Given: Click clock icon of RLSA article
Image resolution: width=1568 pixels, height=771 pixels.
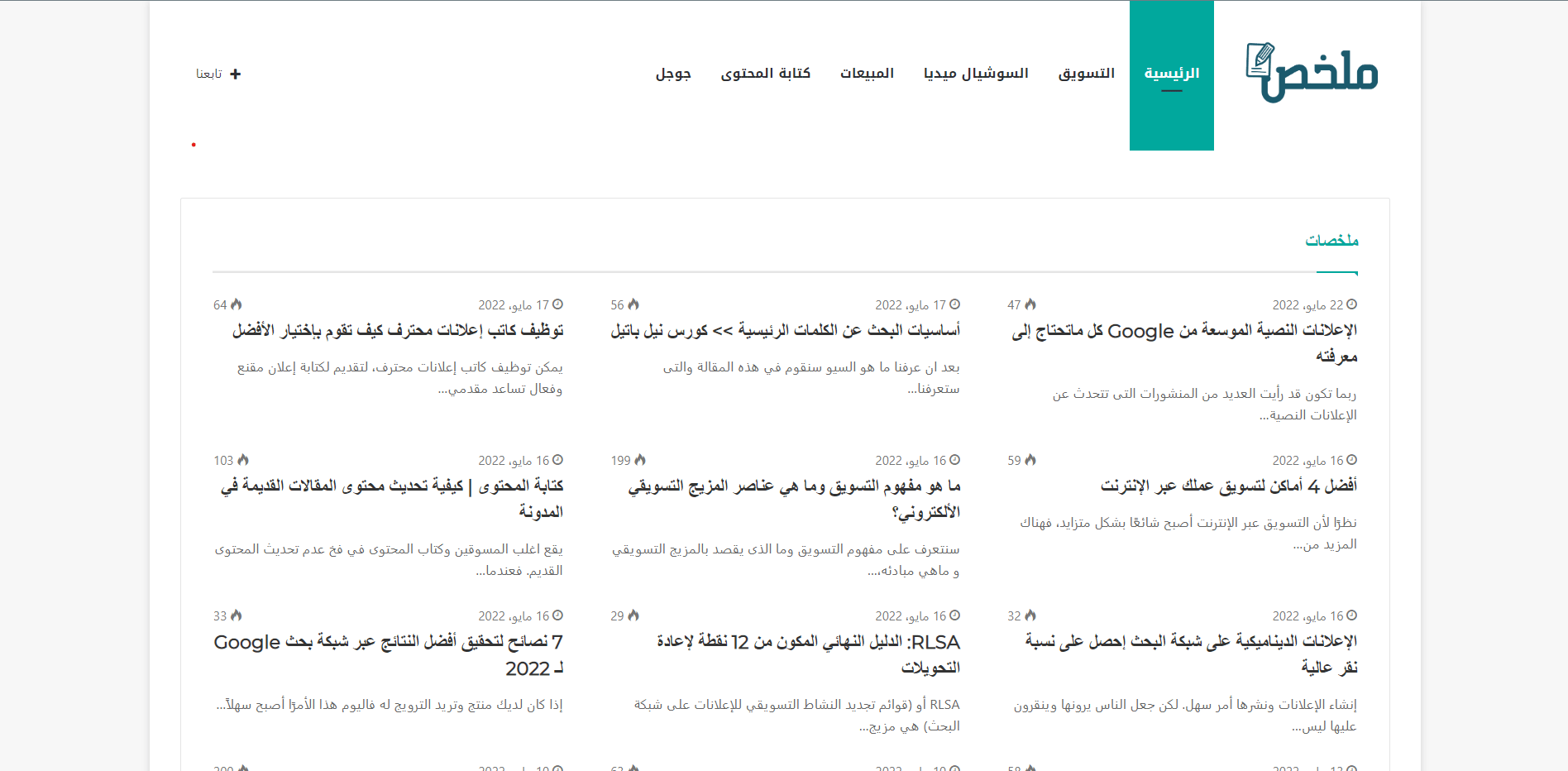Looking at the screenshot, I should (x=955, y=615).
